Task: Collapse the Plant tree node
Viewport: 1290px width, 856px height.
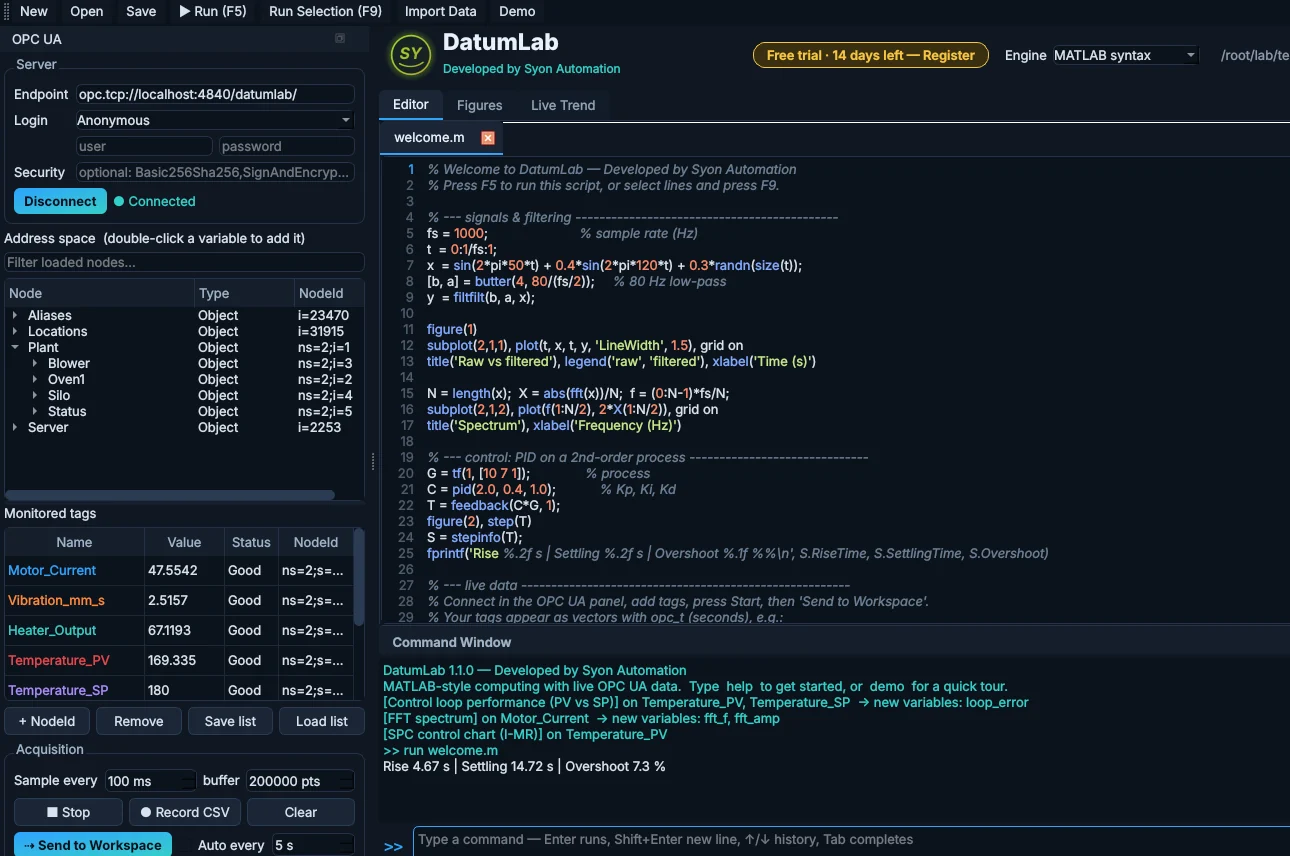Action: click(x=15, y=347)
